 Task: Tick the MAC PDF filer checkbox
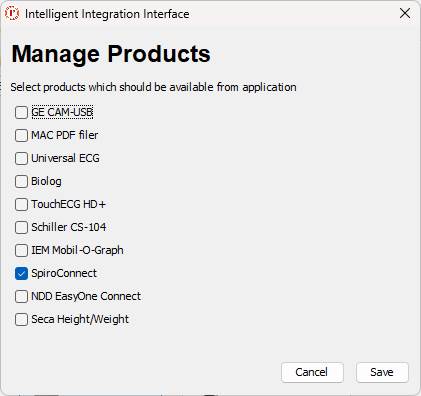pos(21,136)
